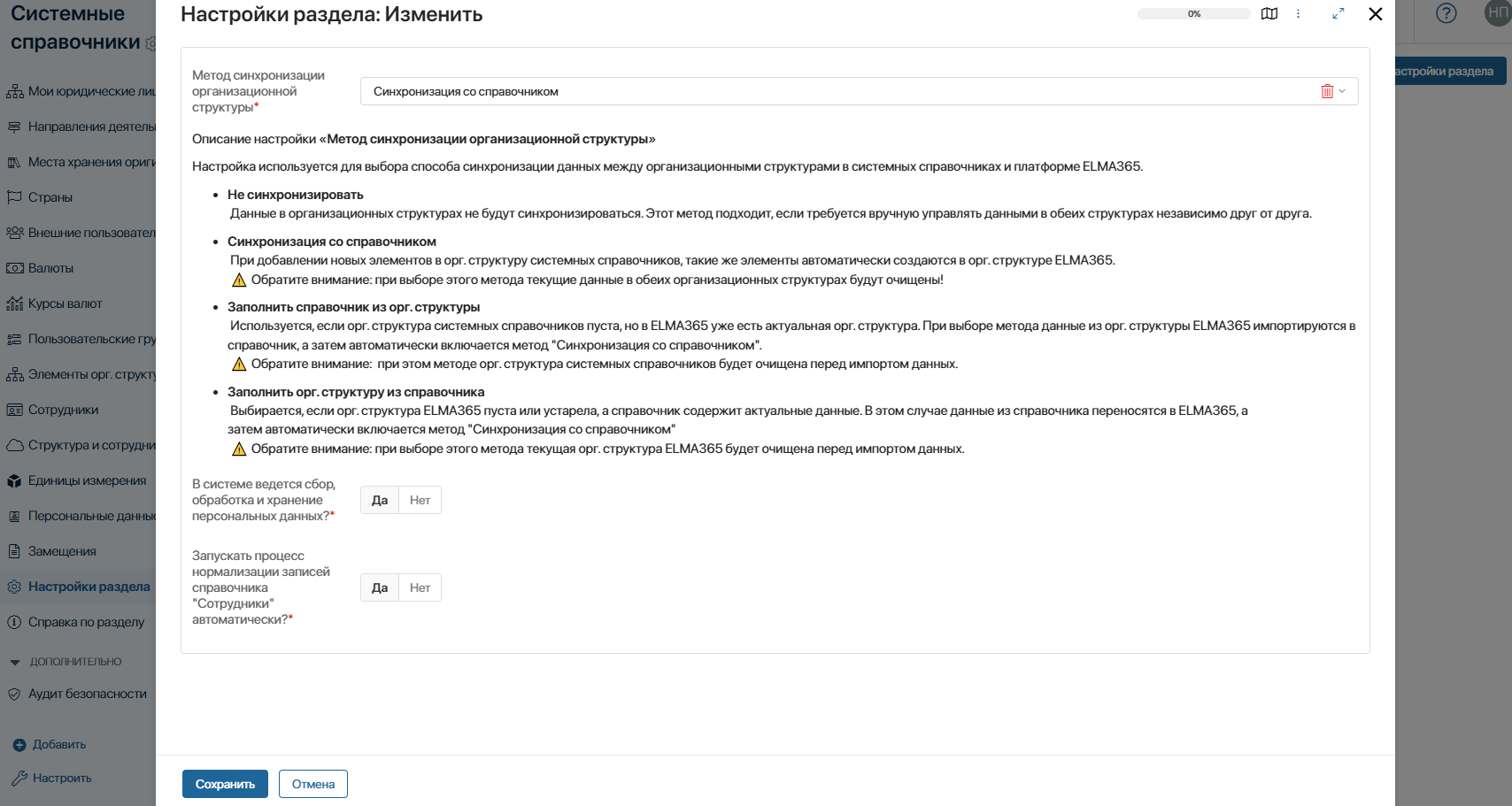Select Нет for automatic normalization of Сотрудники
Screen dimensions: 1512x806
420,587
